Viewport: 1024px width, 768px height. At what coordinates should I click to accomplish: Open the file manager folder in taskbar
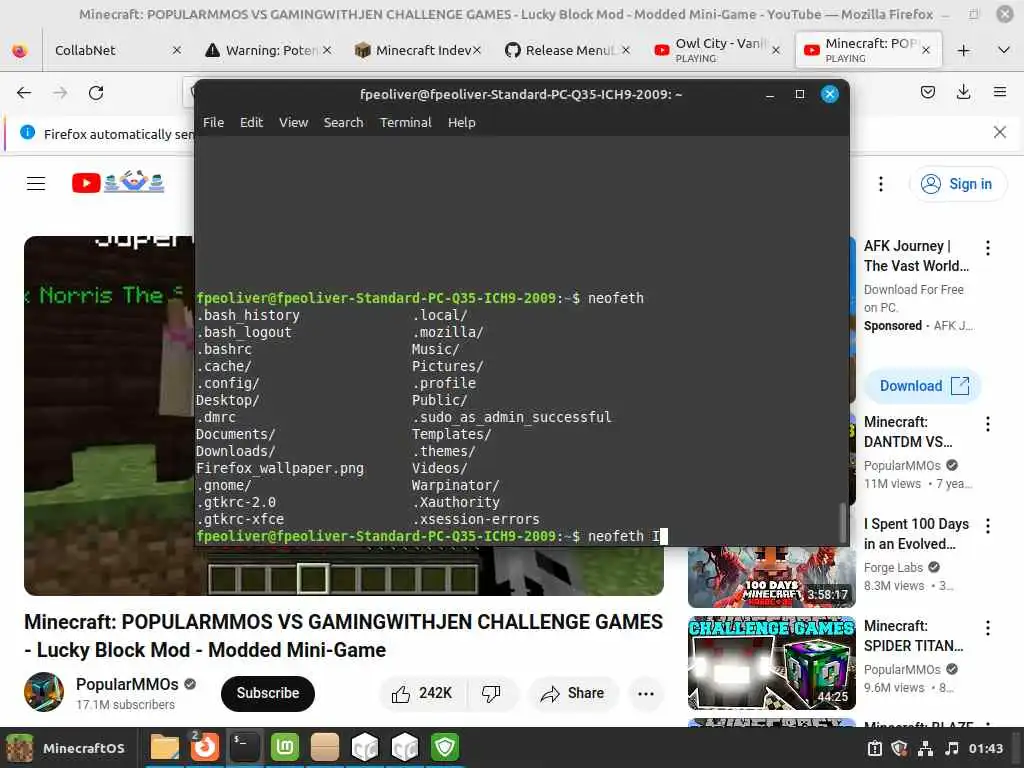pos(165,747)
